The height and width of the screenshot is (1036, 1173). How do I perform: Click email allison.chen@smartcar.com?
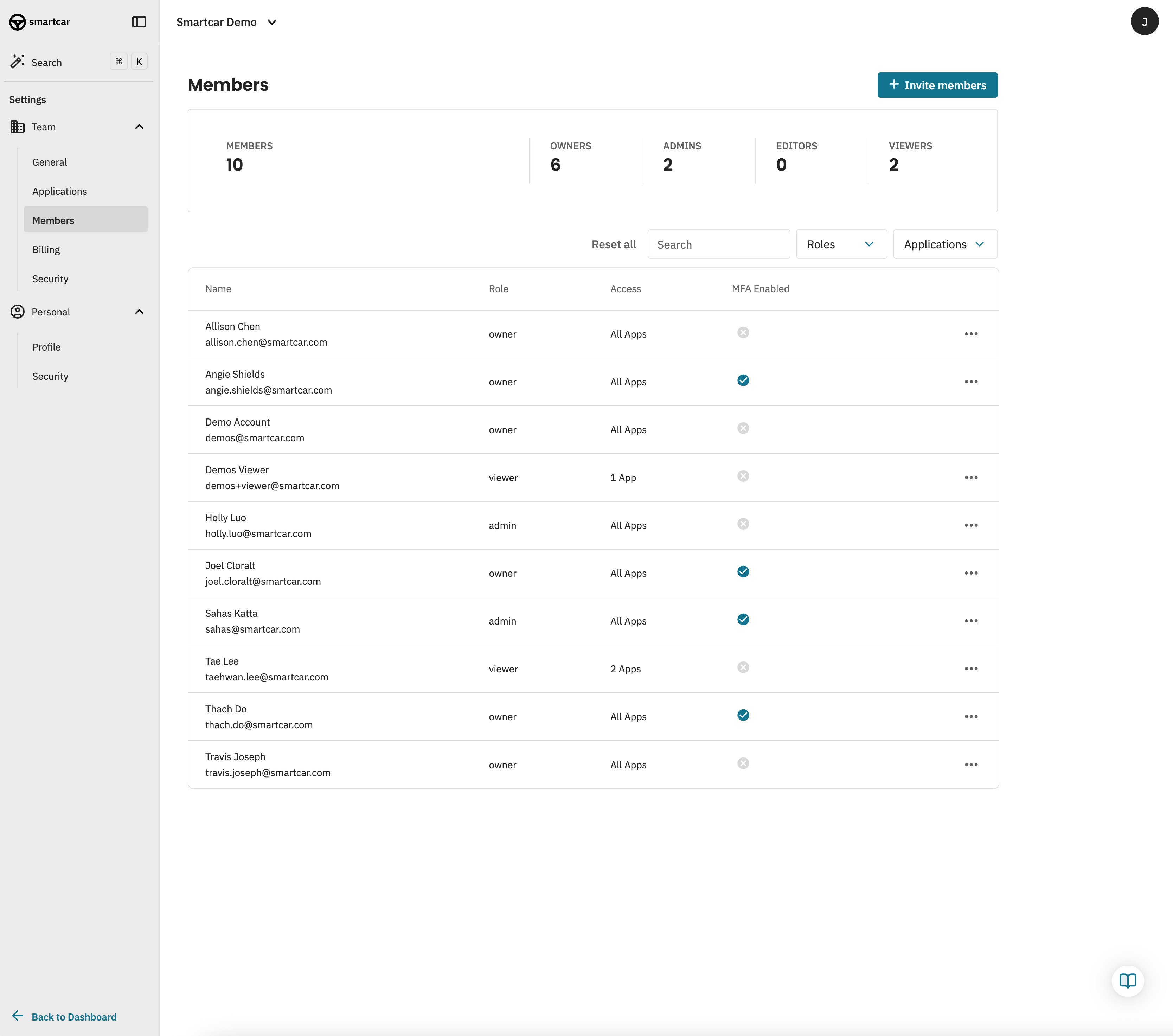[266, 342]
